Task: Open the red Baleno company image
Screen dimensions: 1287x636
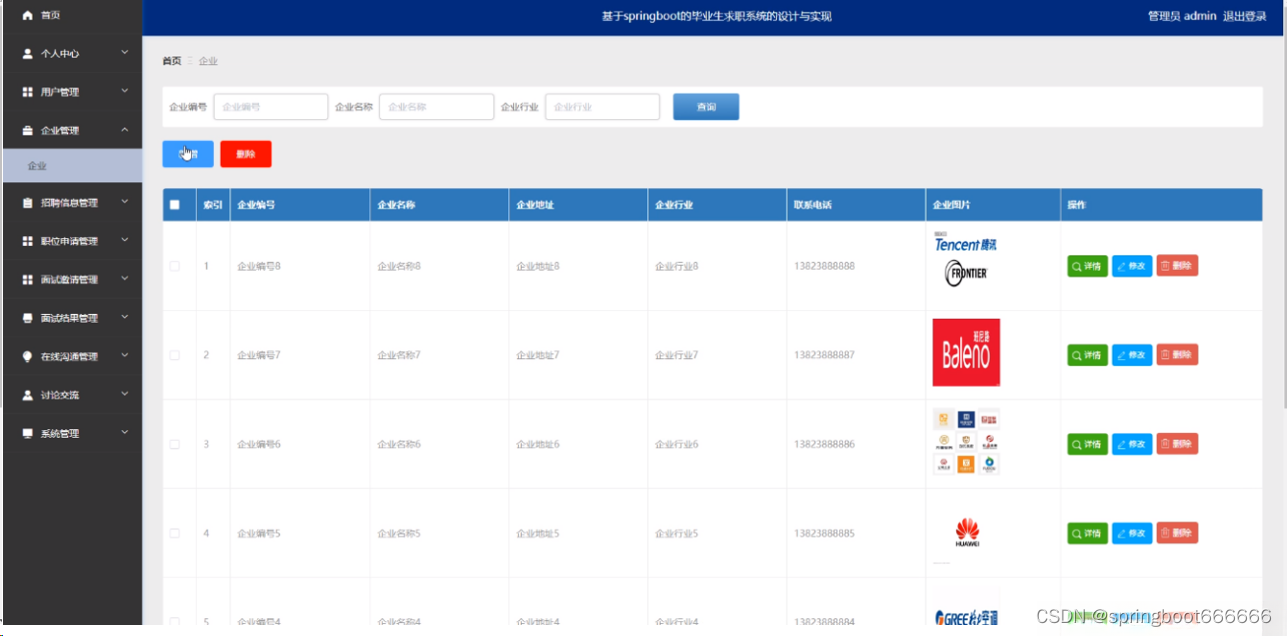Action: tap(966, 352)
